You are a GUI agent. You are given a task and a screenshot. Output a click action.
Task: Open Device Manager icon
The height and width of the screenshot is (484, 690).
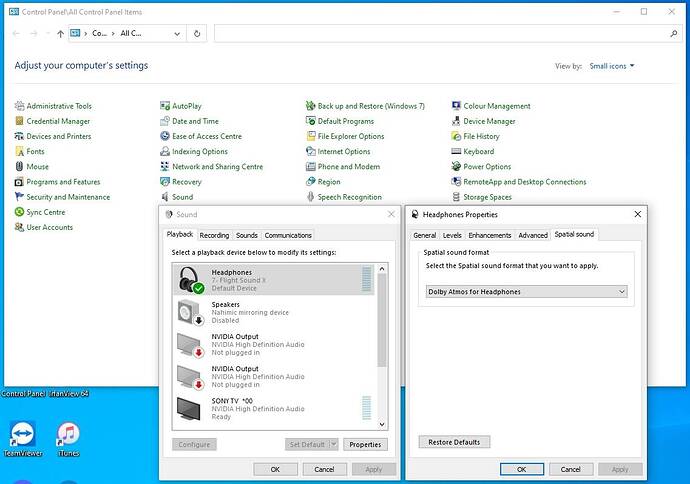click(456, 121)
